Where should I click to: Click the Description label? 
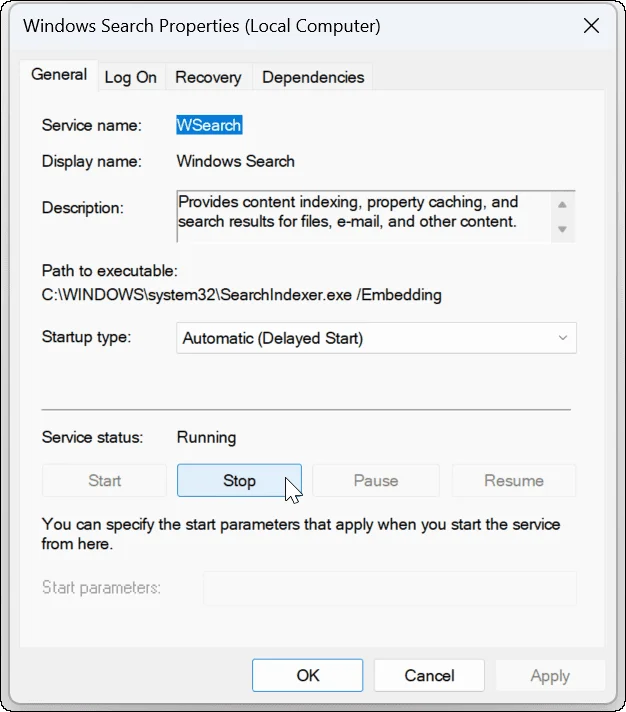click(x=83, y=208)
